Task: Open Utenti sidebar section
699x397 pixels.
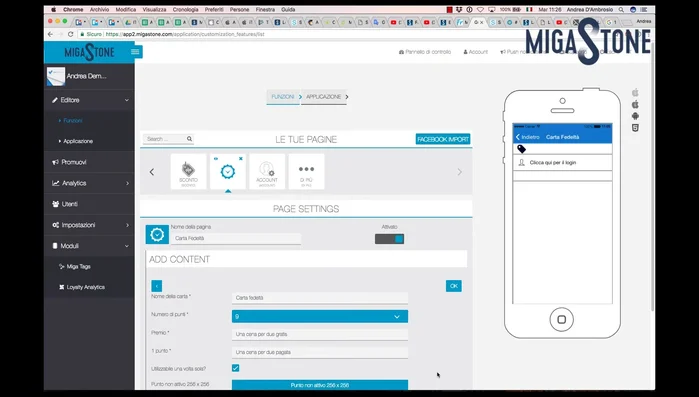Action: click(89, 204)
